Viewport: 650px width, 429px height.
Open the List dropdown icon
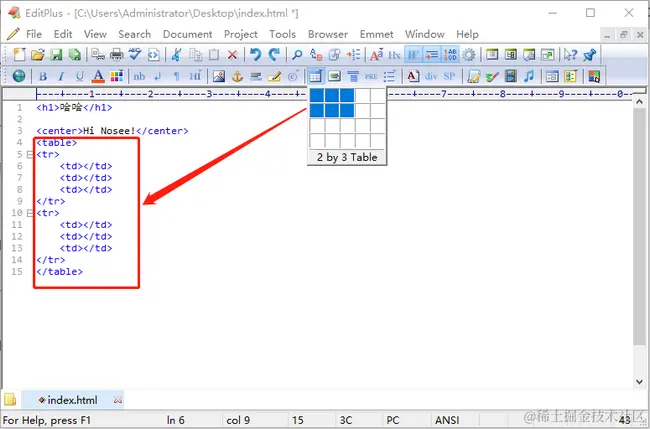[x=390, y=76]
